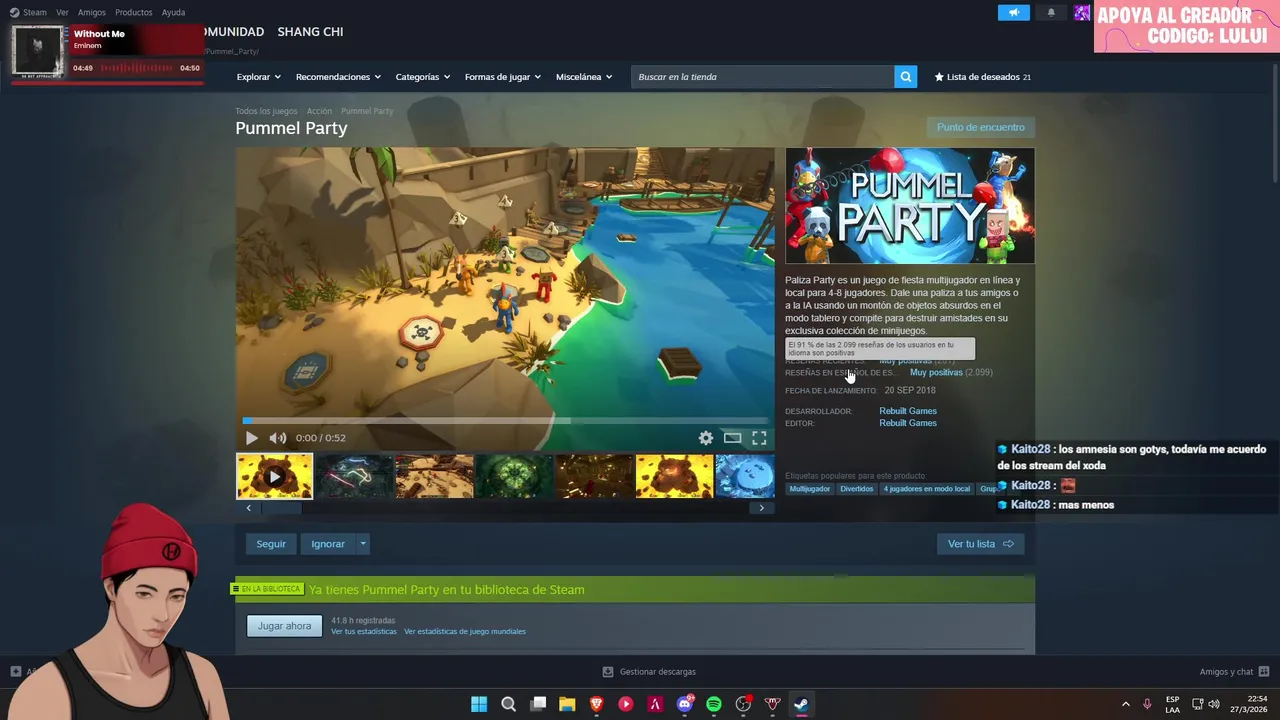Screen dimensions: 1280x720
Task: Click Jugar ahora button
Action: 284,626
